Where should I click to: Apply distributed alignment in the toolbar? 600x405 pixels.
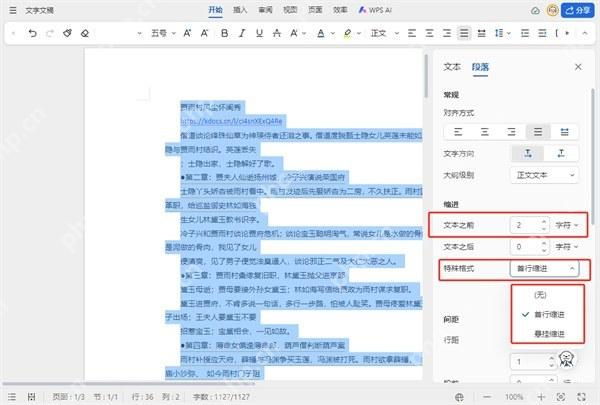point(481,33)
